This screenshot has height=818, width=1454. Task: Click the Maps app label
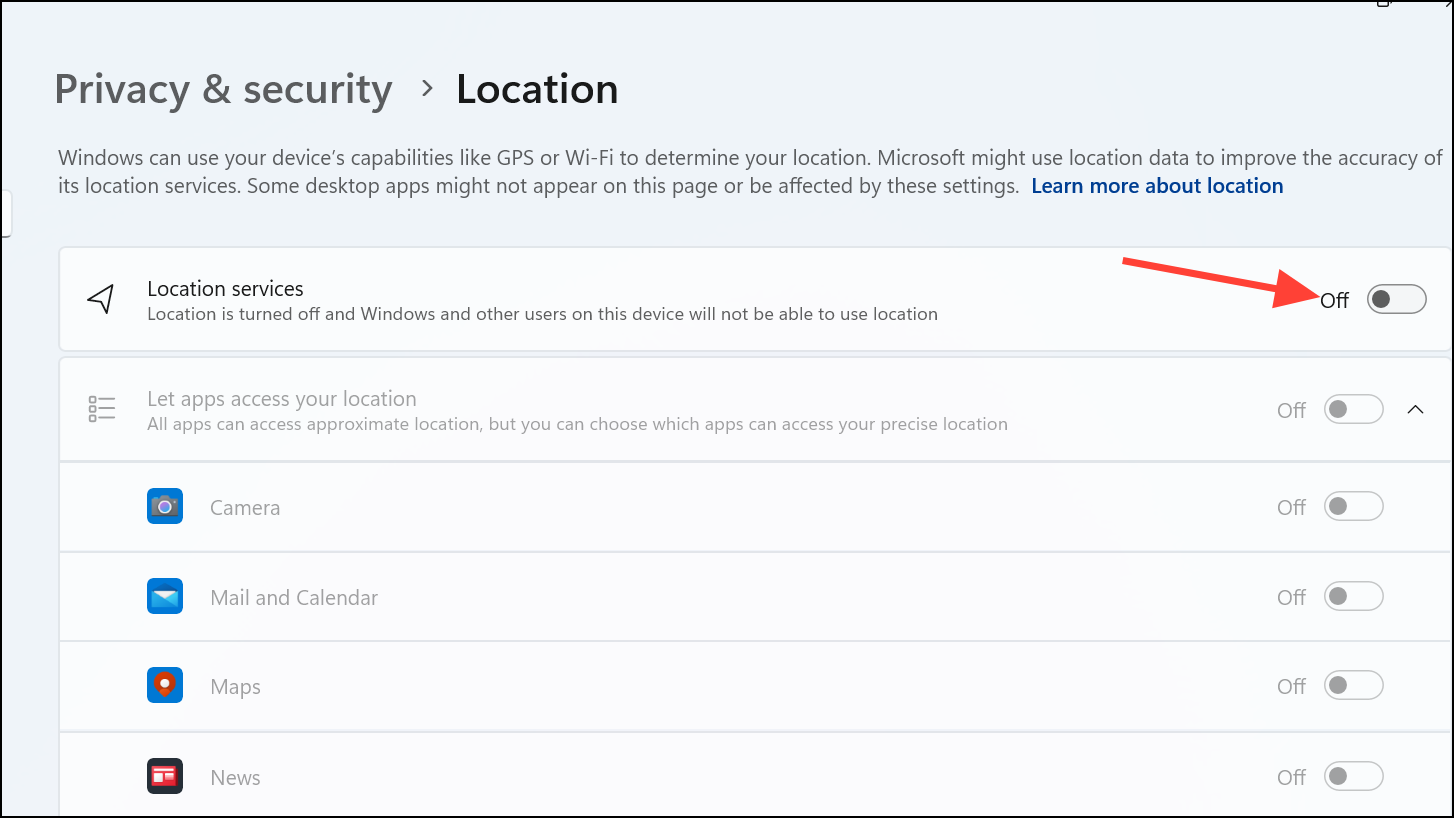coord(236,687)
